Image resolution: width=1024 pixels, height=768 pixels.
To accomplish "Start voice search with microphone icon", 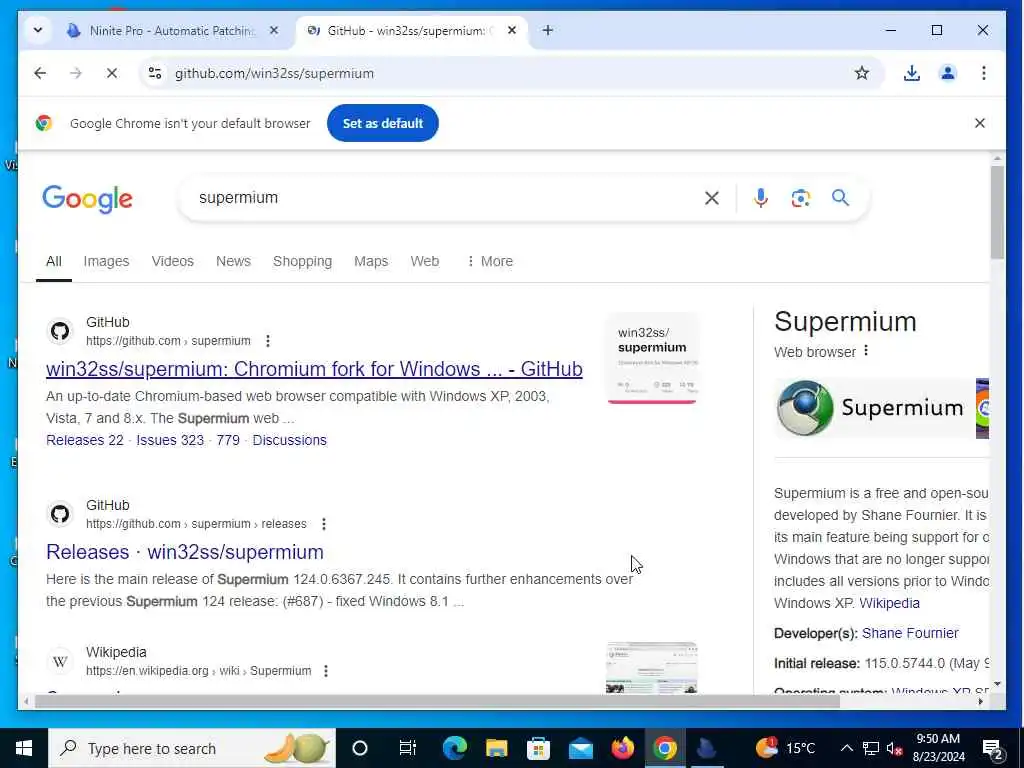I will pos(760,198).
